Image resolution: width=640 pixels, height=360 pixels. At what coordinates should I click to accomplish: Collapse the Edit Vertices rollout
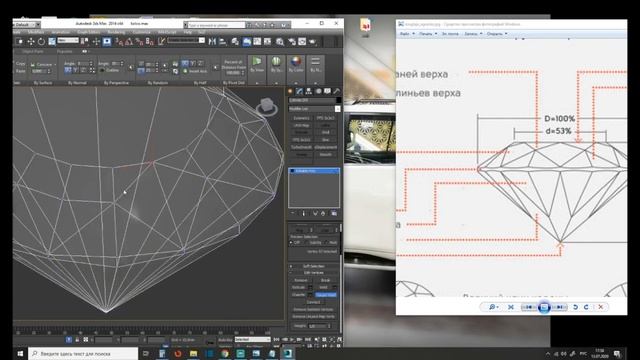(313, 273)
